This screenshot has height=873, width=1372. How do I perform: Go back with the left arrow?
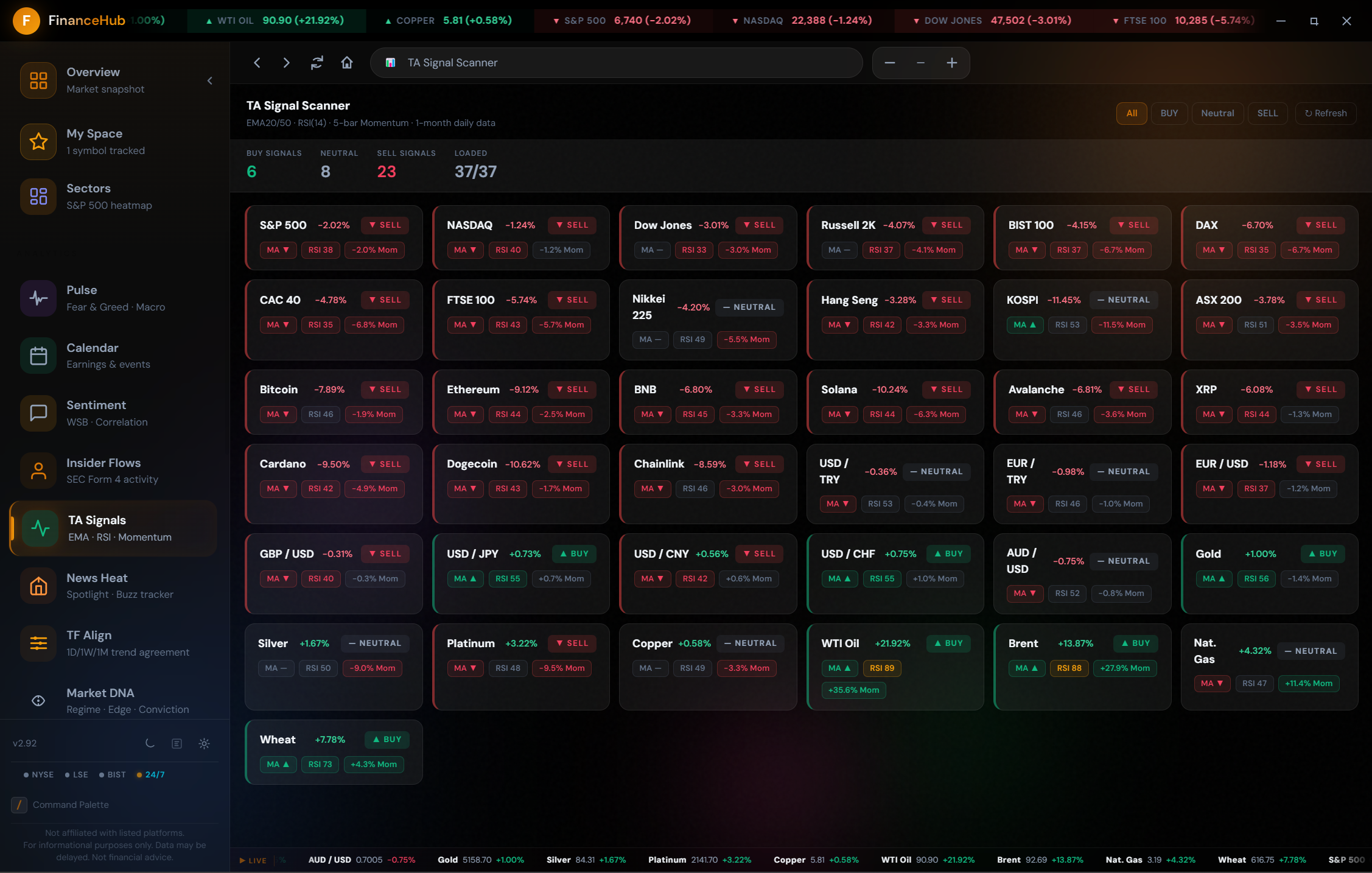click(x=257, y=63)
